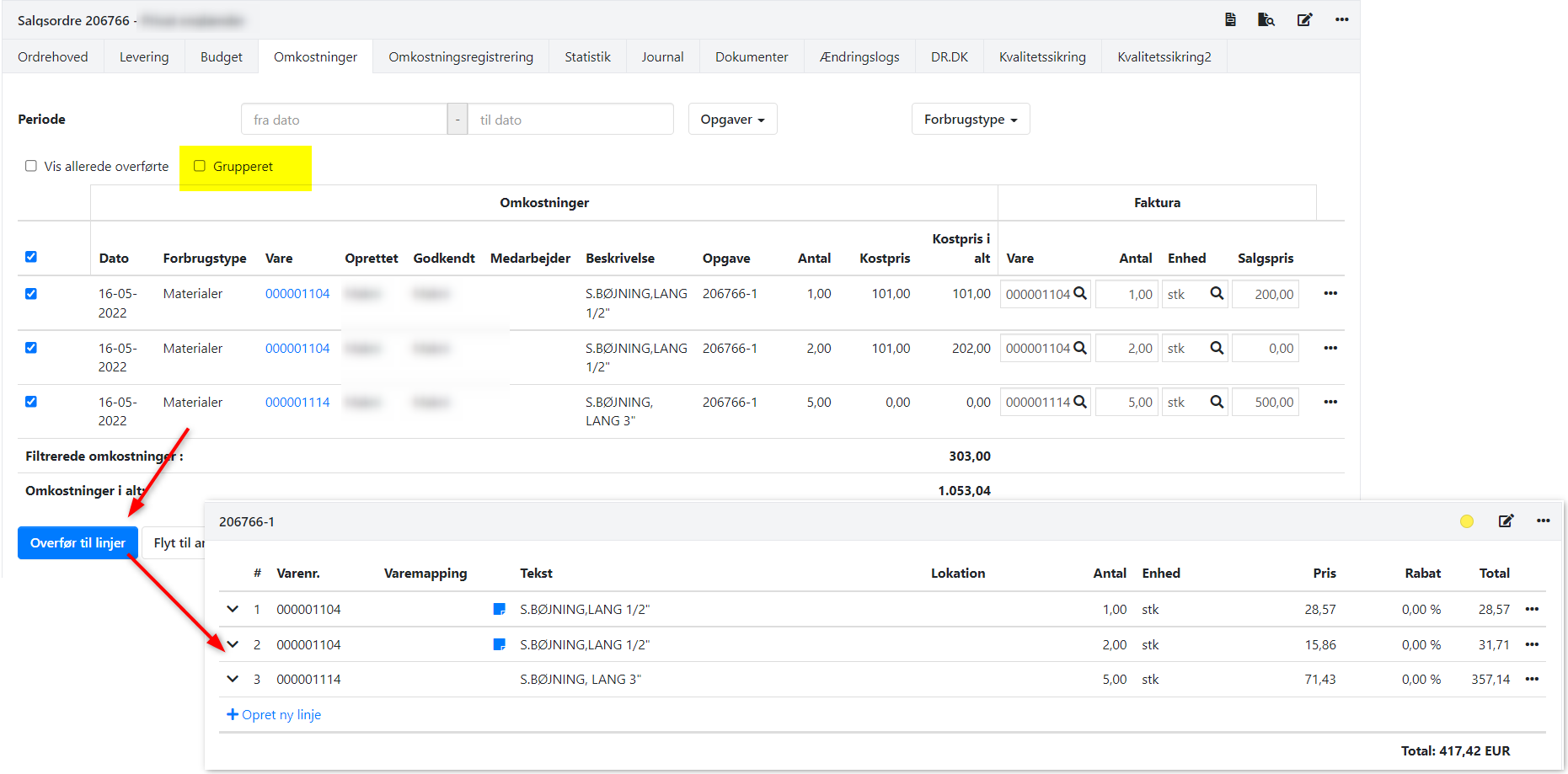Open the more options menu in order header

click(x=1341, y=19)
